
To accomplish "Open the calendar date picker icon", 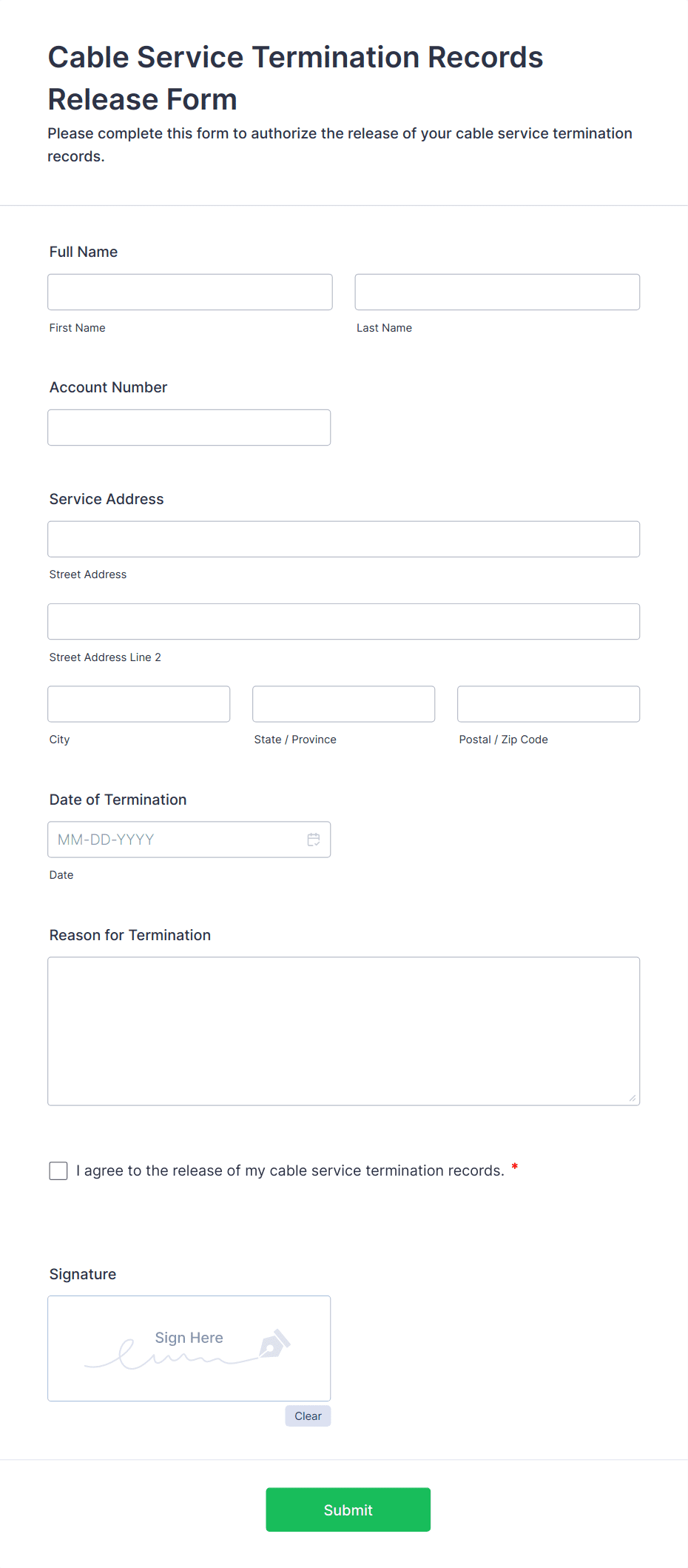I will point(314,840).
